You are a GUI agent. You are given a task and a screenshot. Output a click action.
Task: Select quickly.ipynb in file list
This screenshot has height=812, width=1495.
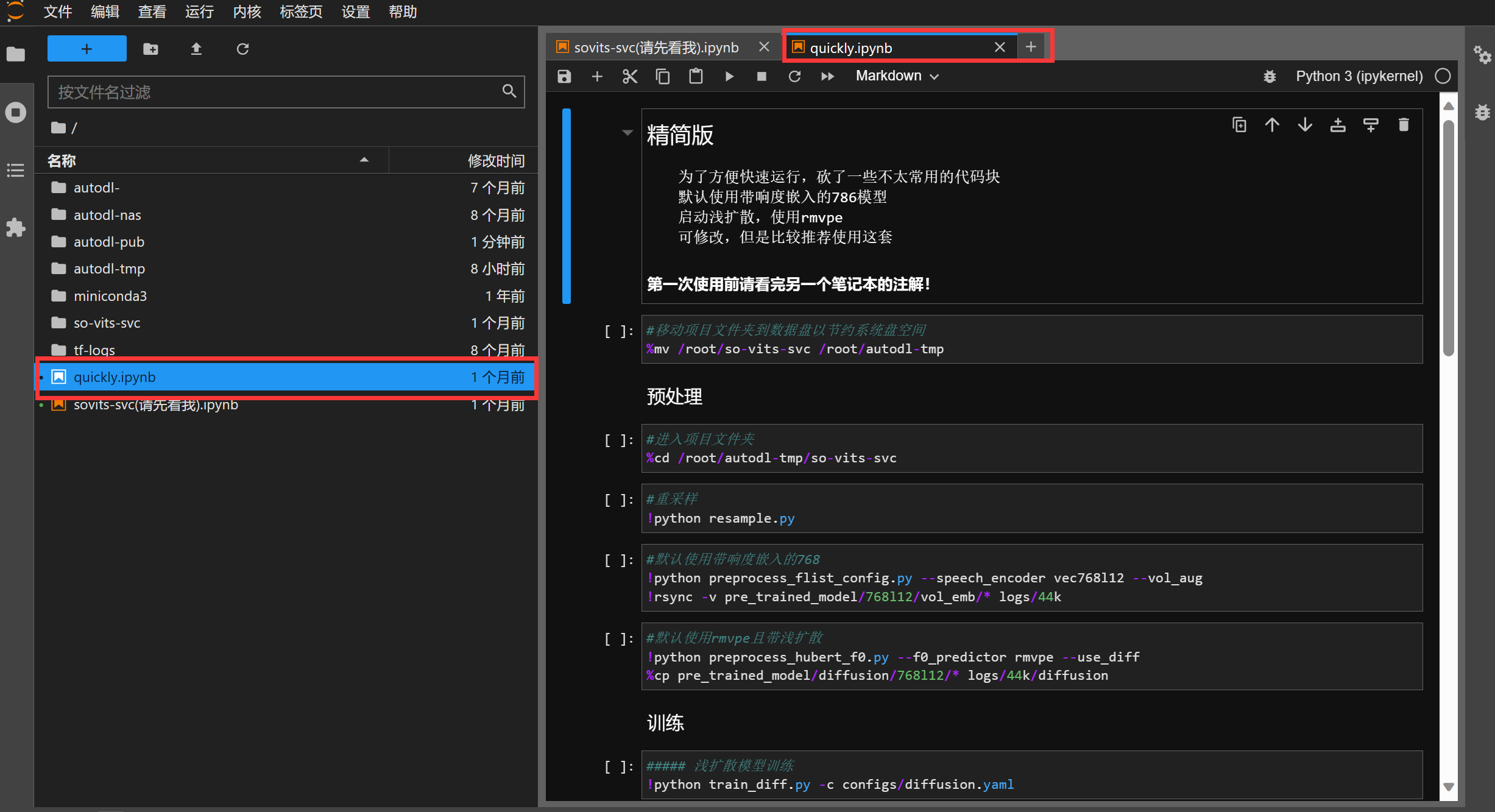(286, 377)
